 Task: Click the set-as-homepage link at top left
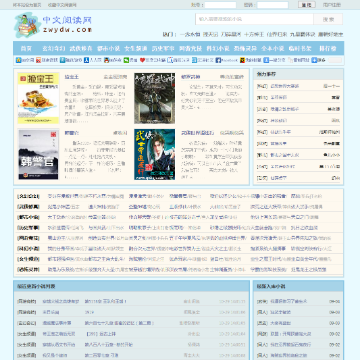click(27, 5)
